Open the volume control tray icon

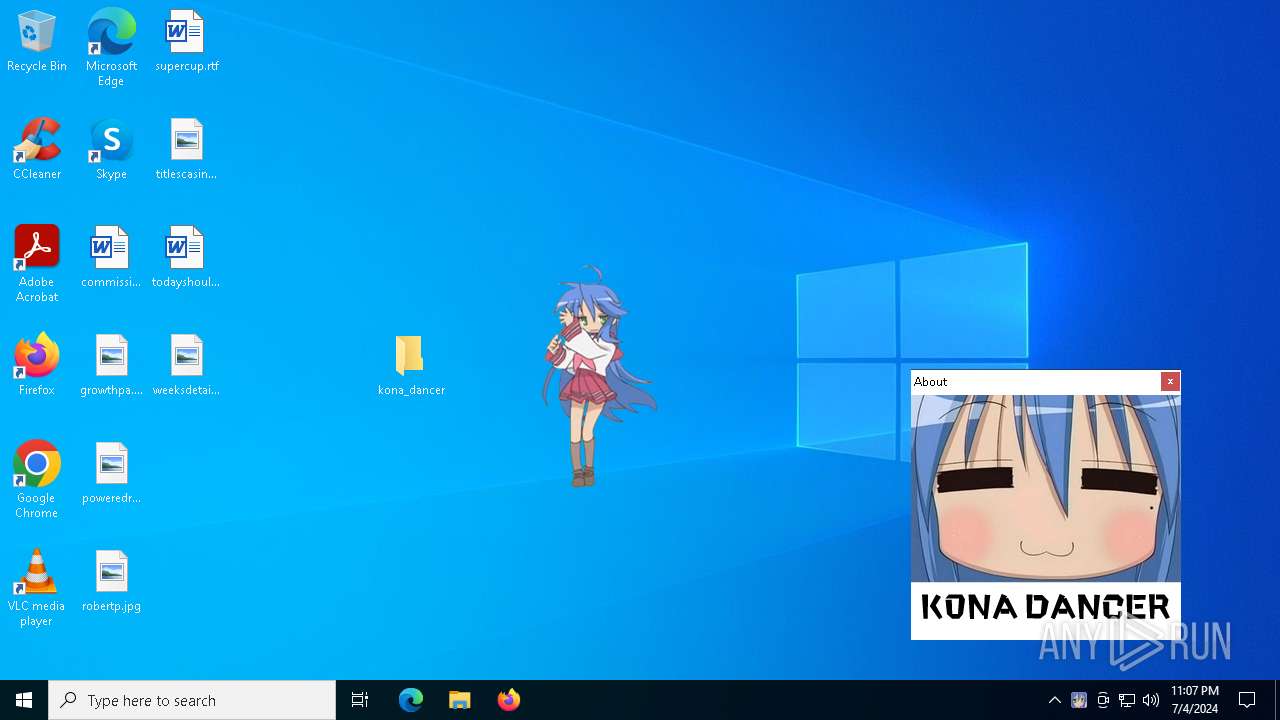[1151, 700]
